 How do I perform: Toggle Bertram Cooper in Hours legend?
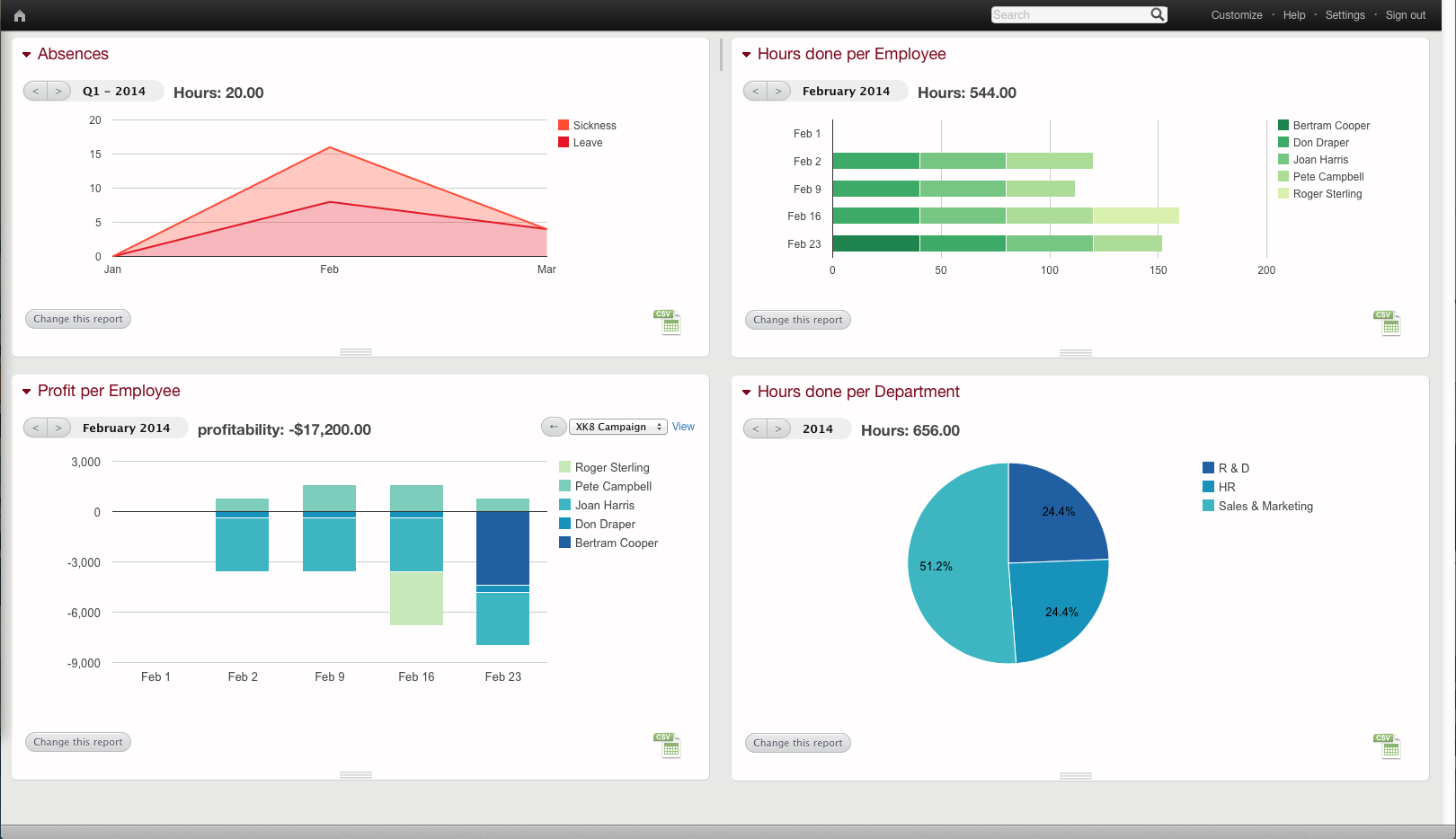[x=1283, y=125]
